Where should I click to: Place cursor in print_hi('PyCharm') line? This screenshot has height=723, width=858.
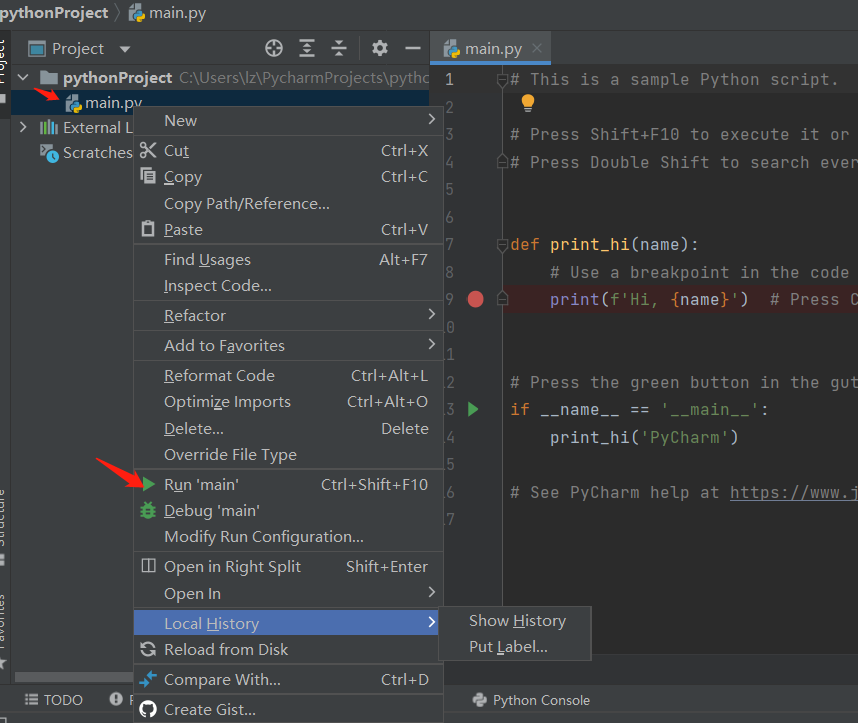(644, 437)
